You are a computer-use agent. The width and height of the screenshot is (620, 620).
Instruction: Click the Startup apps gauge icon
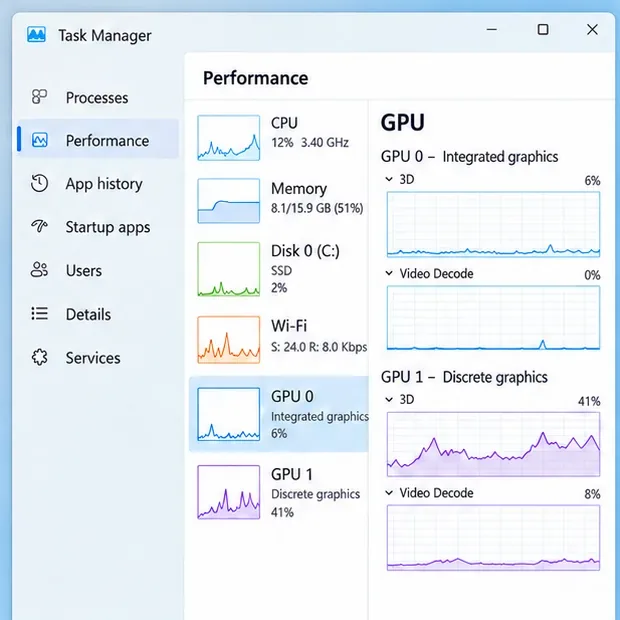(x=39, y=226)
